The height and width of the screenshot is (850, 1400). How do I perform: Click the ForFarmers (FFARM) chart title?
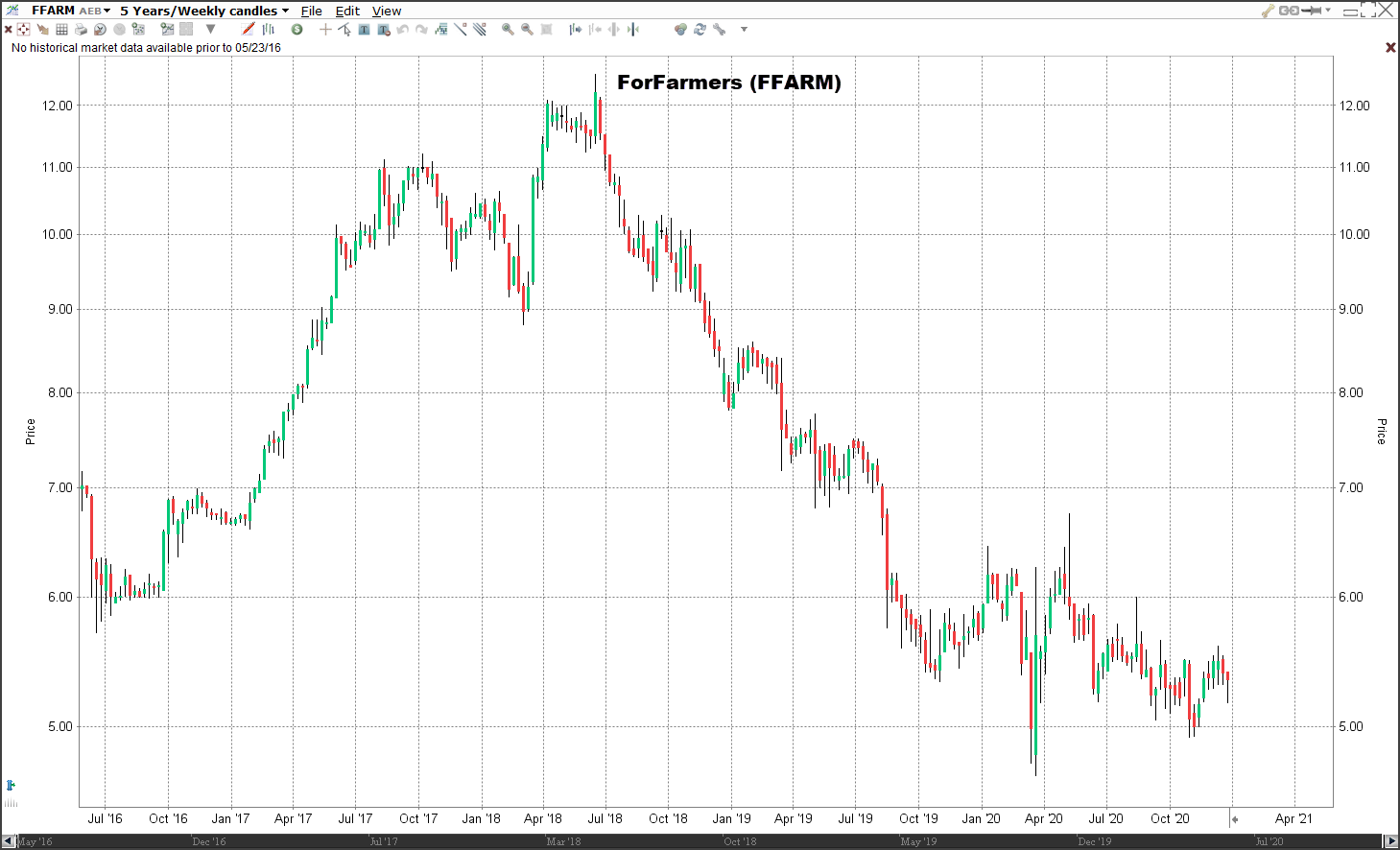point(729,83)
